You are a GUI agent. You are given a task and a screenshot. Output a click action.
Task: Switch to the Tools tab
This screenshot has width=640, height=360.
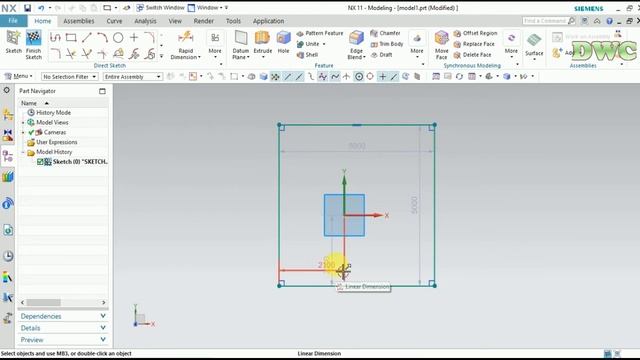(x=233, y=21)
